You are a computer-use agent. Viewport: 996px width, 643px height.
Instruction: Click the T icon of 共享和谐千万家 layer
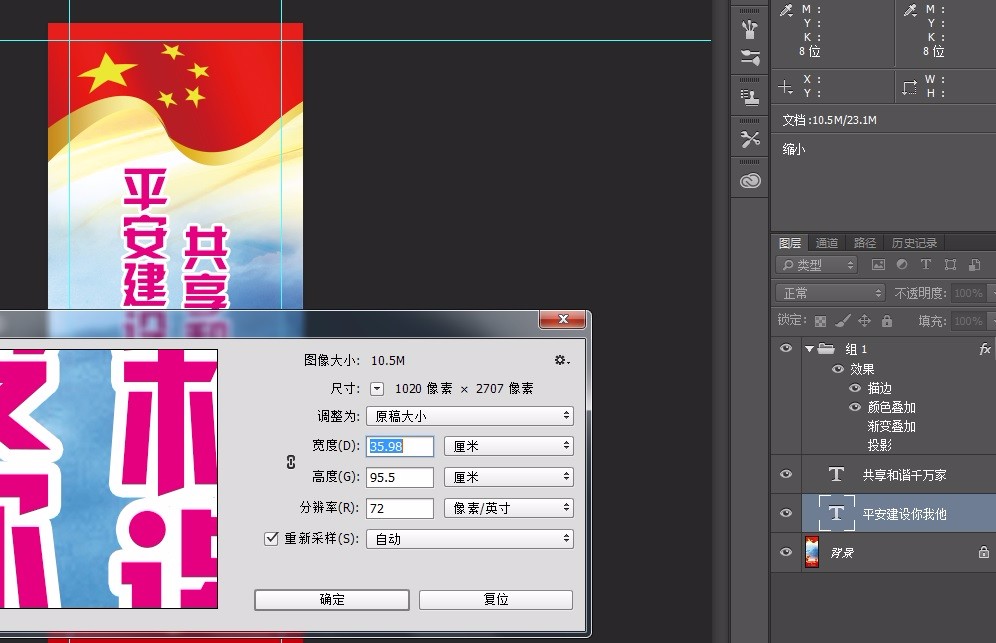(836, 474)
